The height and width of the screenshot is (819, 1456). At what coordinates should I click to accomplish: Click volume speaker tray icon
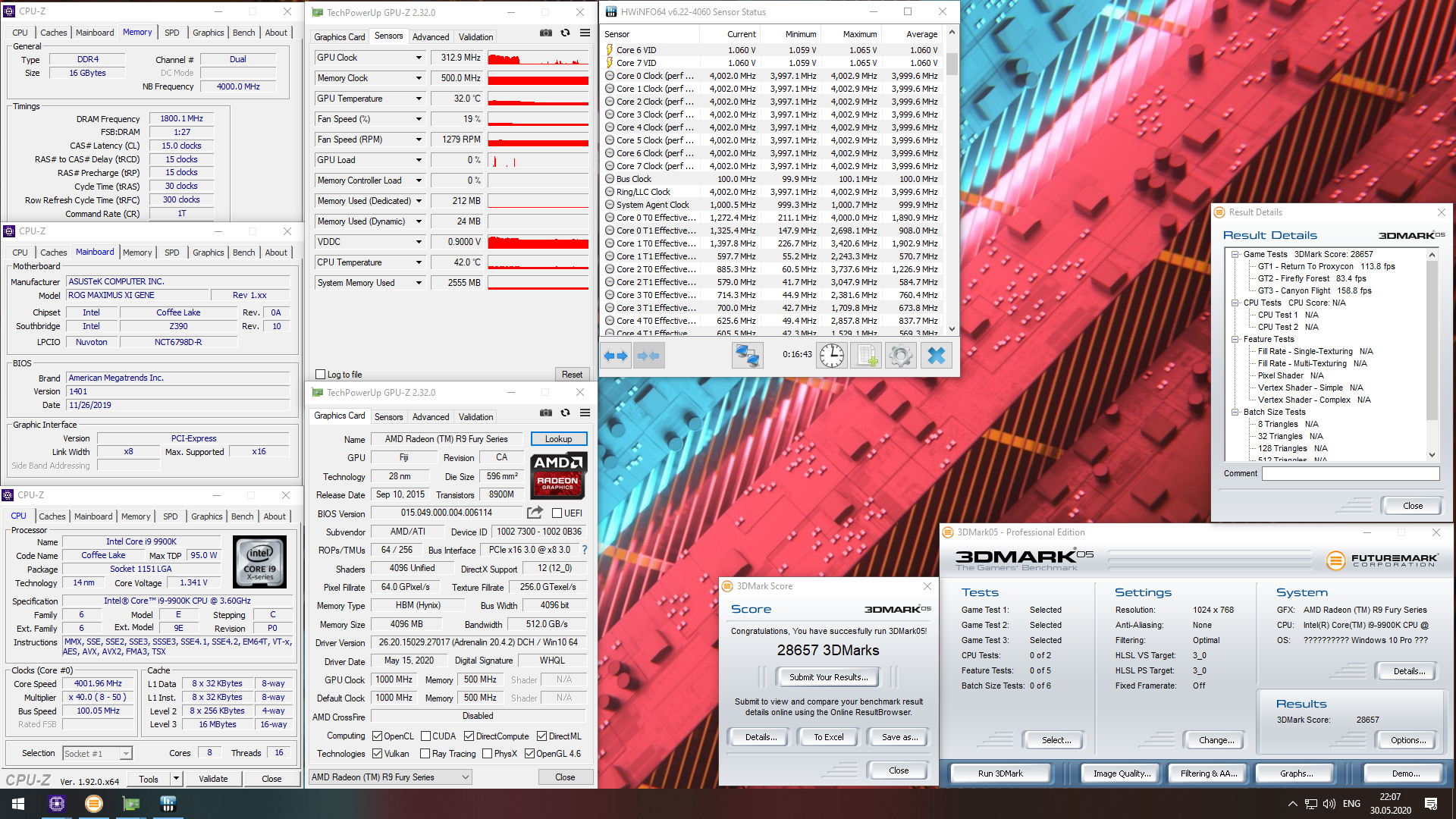click(x=1329, y=804)
